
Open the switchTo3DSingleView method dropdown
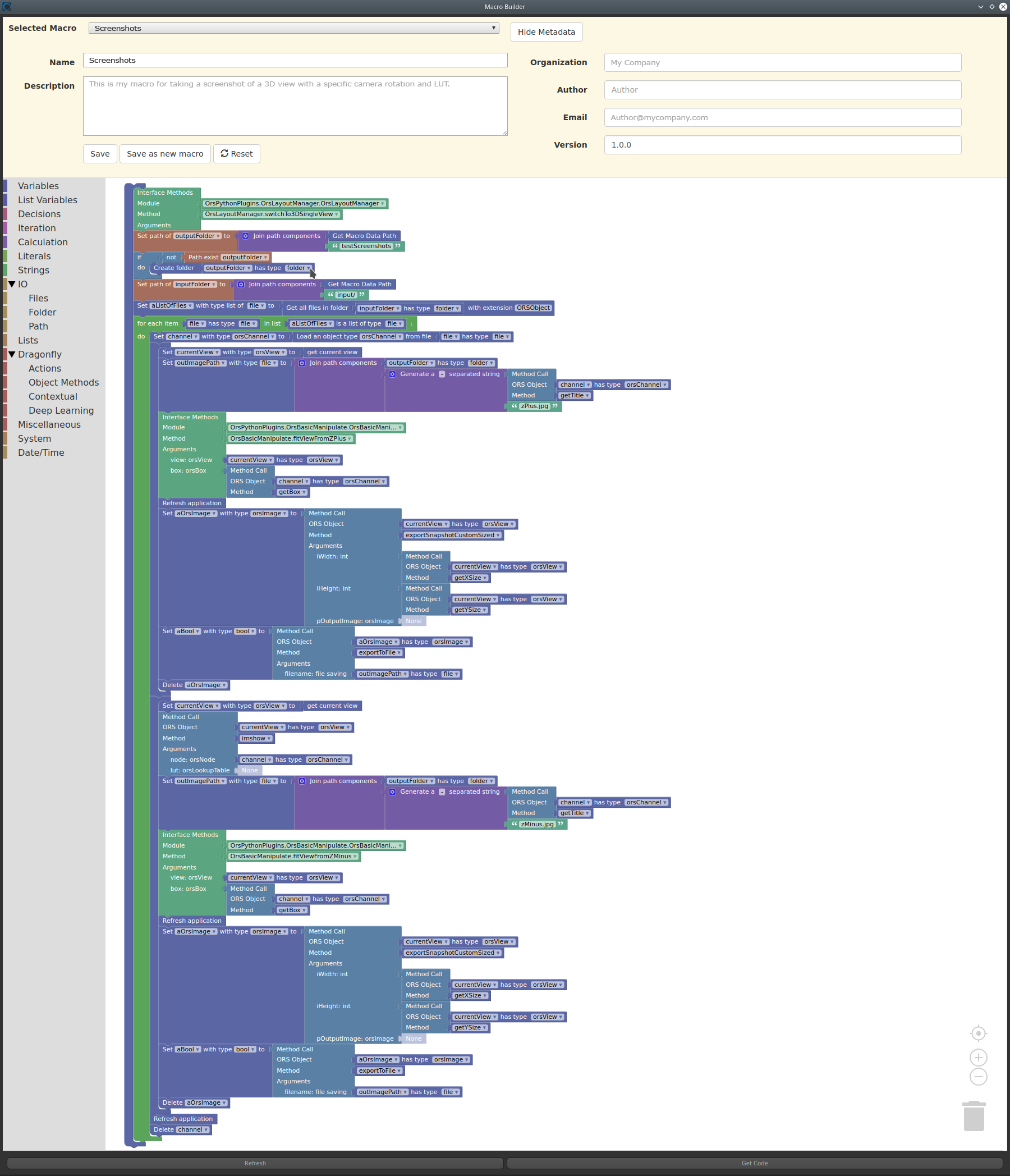point(337,214)
